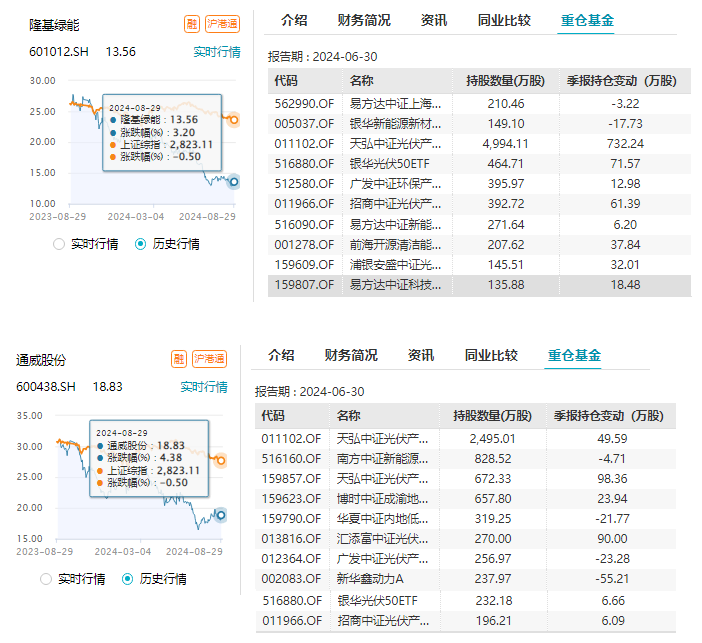Click the blue price endpoint marker in 隆基绿能 chart
Viewport: 702px width, 643px height.
click(234, 181)
